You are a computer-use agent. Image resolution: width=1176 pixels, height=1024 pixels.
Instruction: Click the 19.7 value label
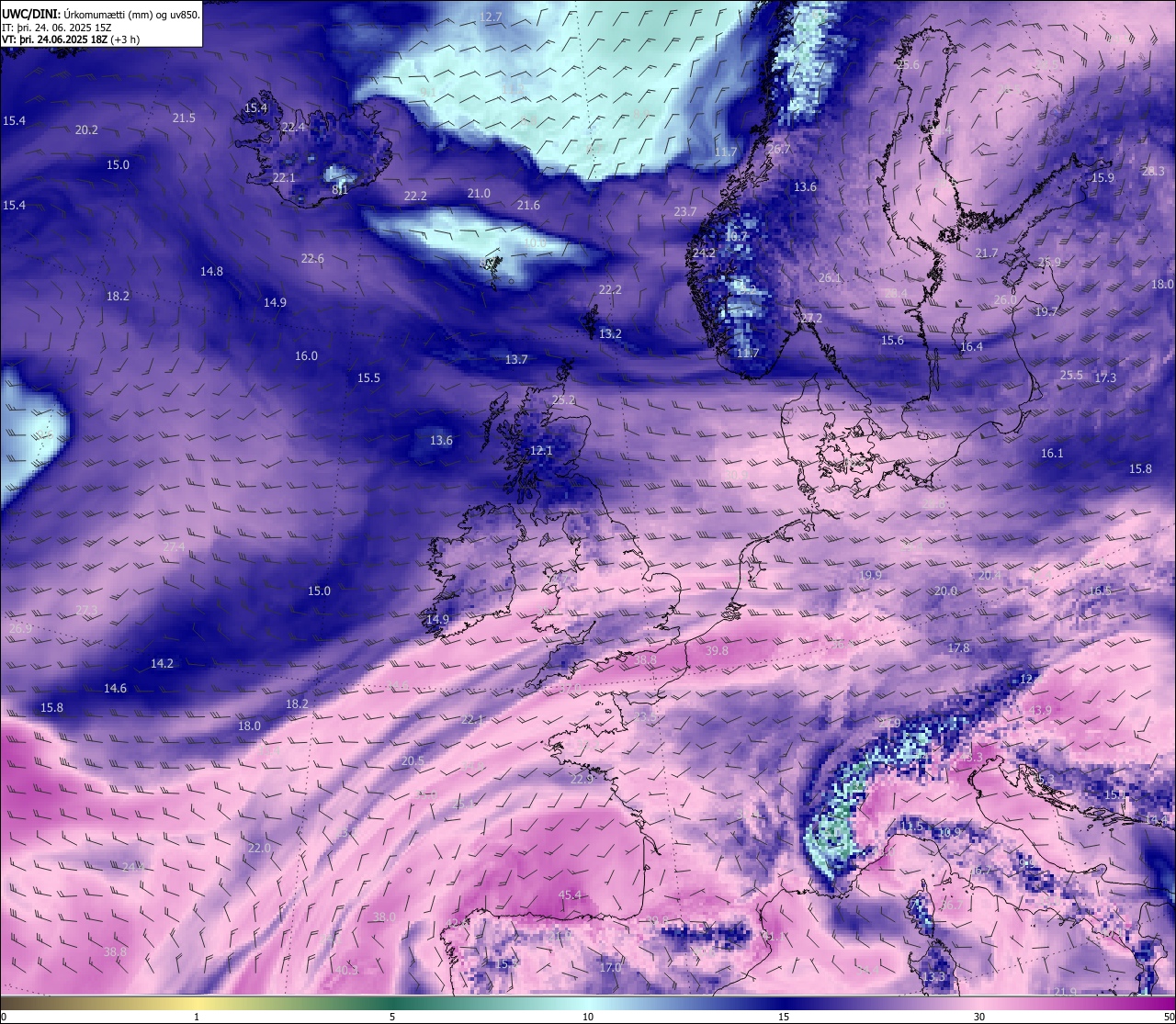click(1046, 312)
